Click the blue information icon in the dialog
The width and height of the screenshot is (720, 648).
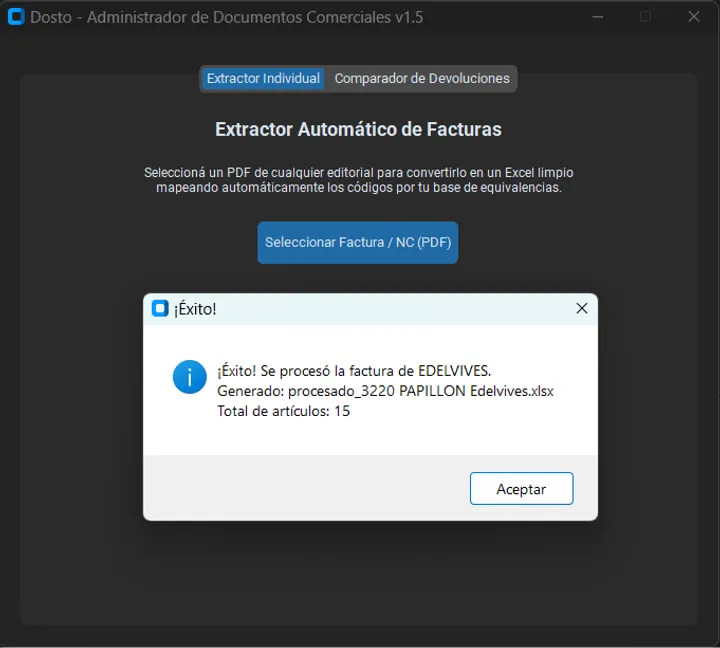190,377
